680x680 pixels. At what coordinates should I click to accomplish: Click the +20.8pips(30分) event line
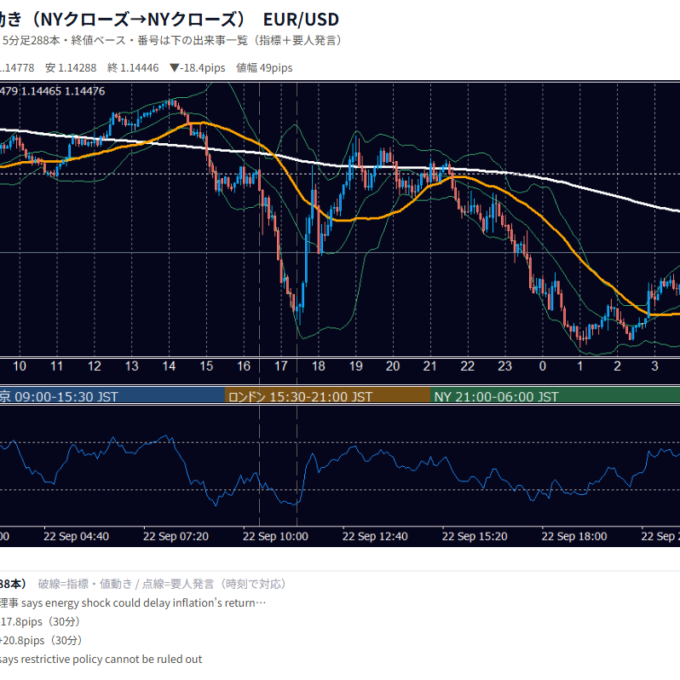coord(41,641)
